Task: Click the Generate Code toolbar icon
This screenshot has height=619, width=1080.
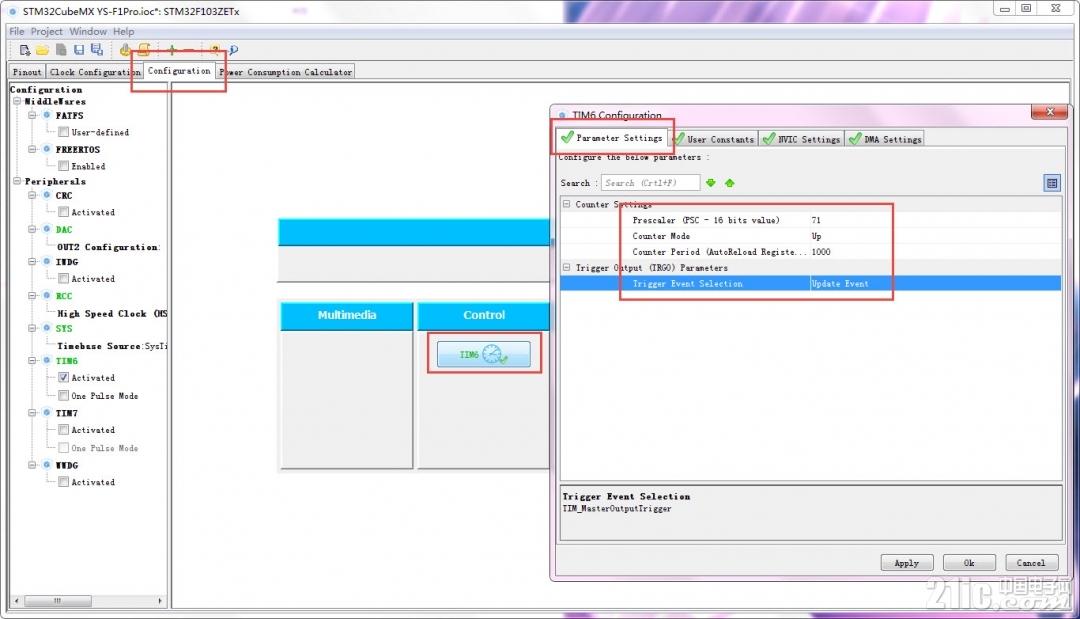Action: [x=125, y=50]
